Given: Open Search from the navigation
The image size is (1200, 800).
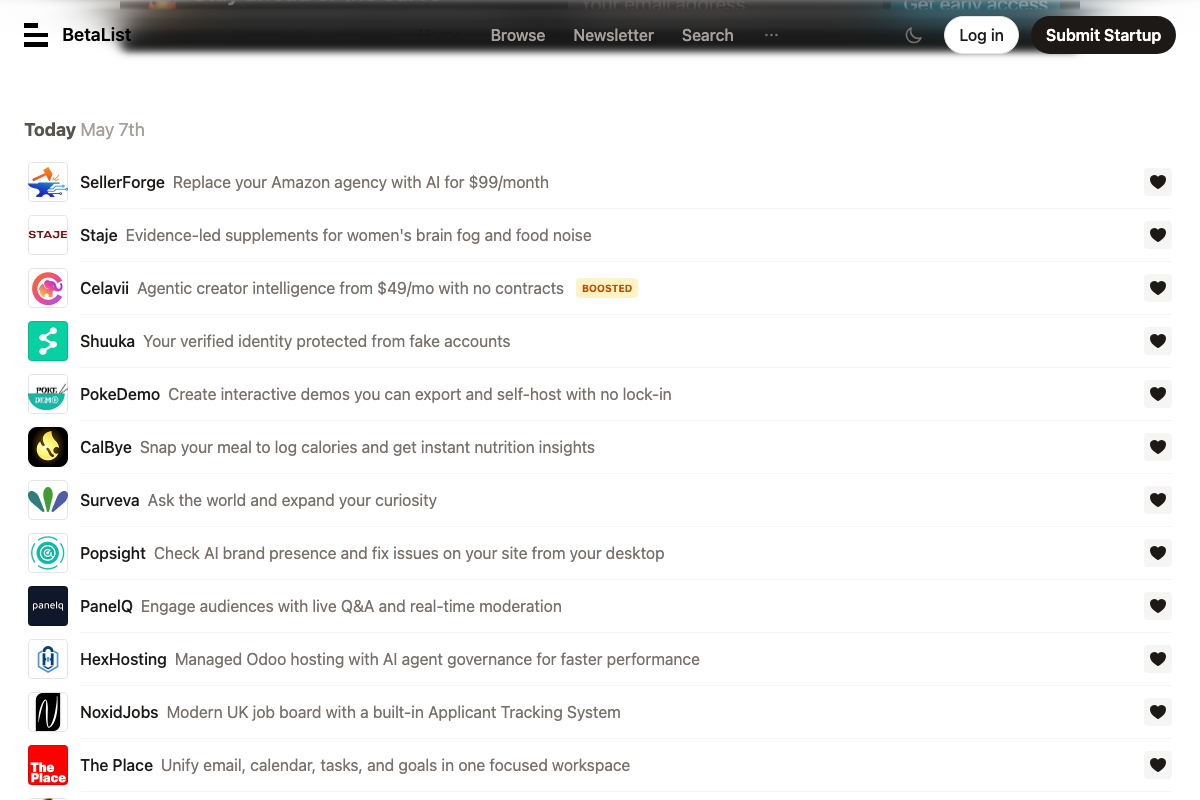Looking at the screenshot, I should 707,35.
